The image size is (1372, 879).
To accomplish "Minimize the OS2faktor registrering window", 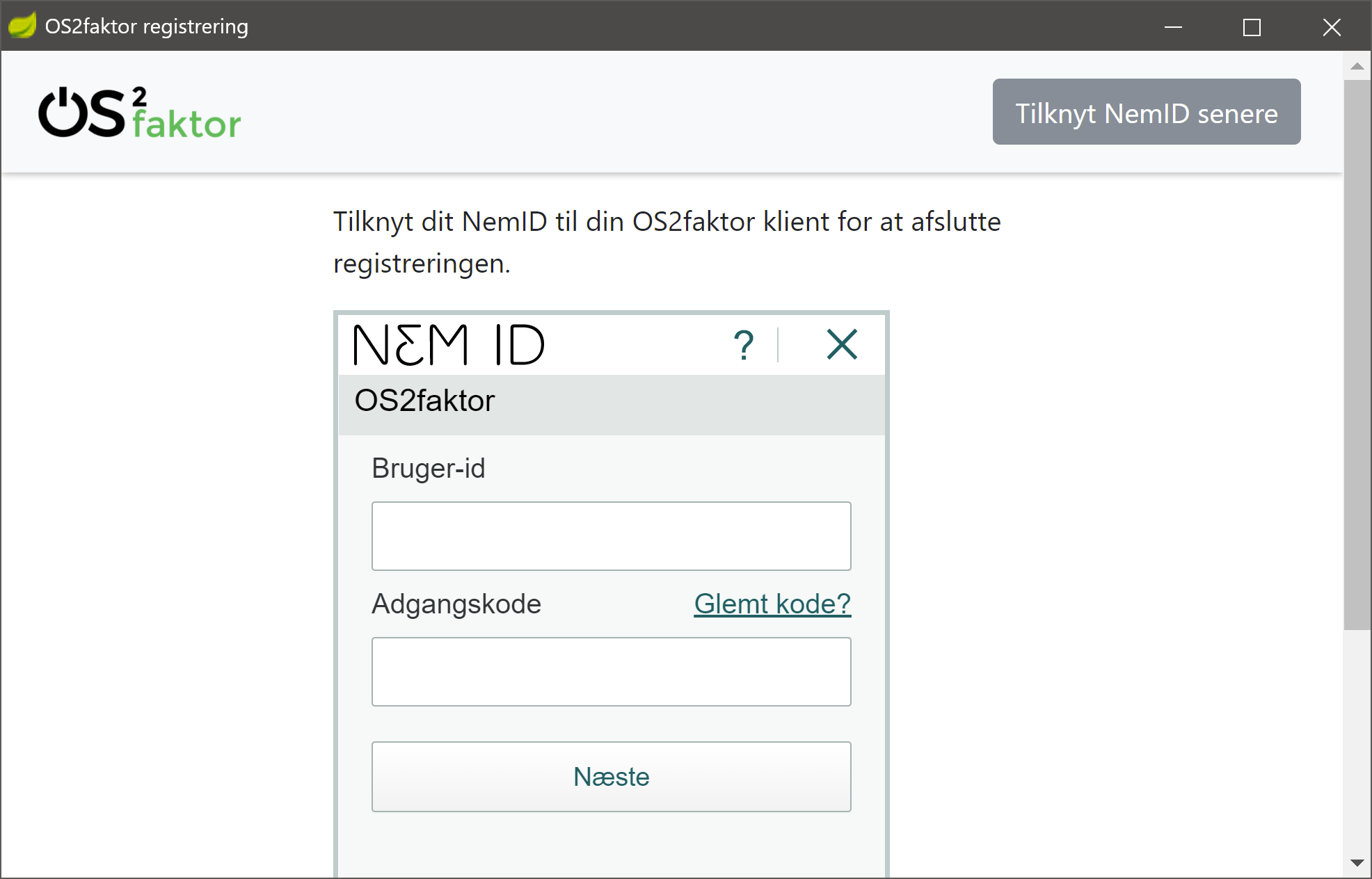I will pos(1173,26).
